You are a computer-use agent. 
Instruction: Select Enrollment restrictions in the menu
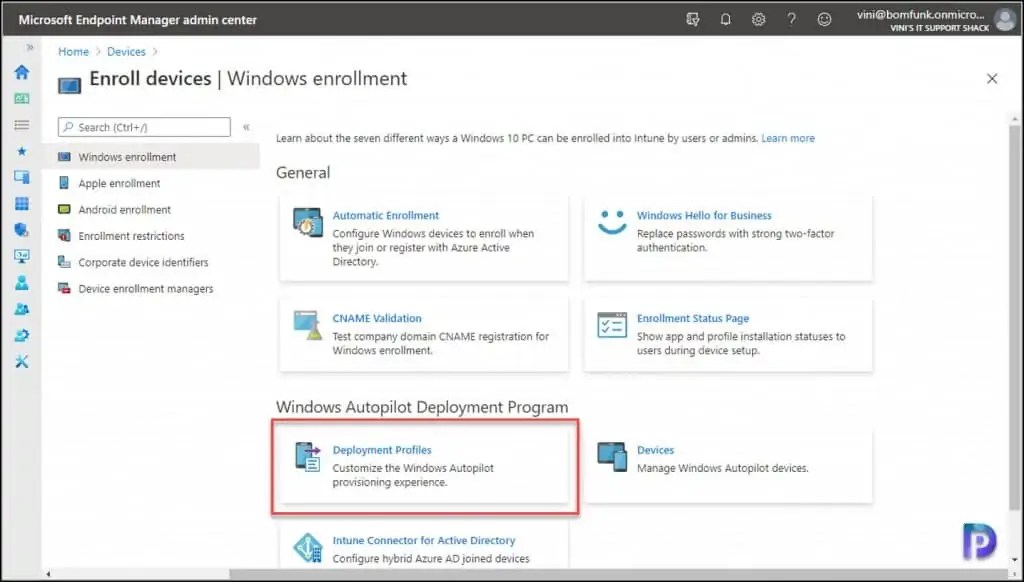131,236
